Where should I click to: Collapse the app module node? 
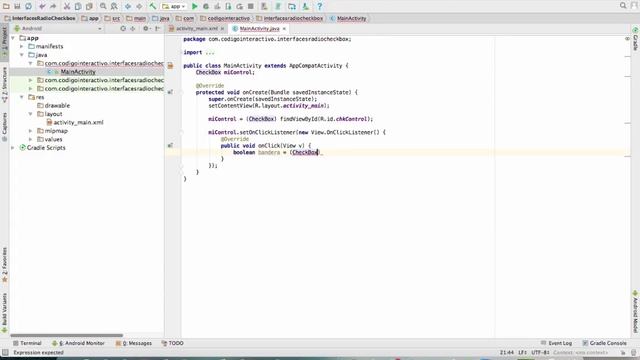coord(13,38)
